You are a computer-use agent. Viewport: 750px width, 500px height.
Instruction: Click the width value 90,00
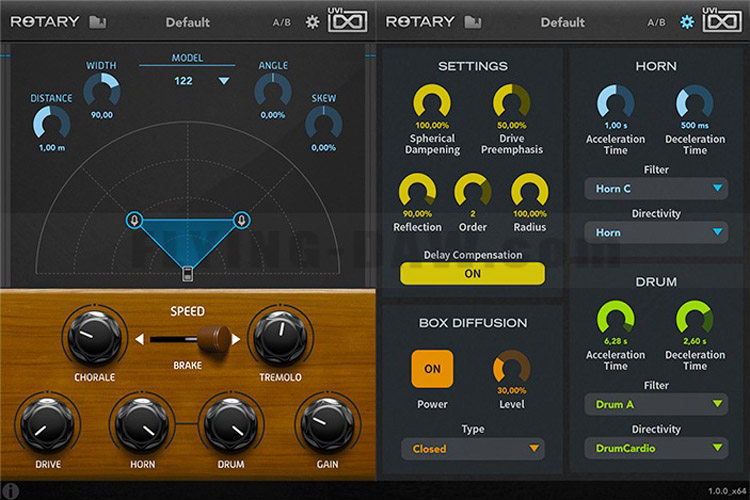[102, 115]
